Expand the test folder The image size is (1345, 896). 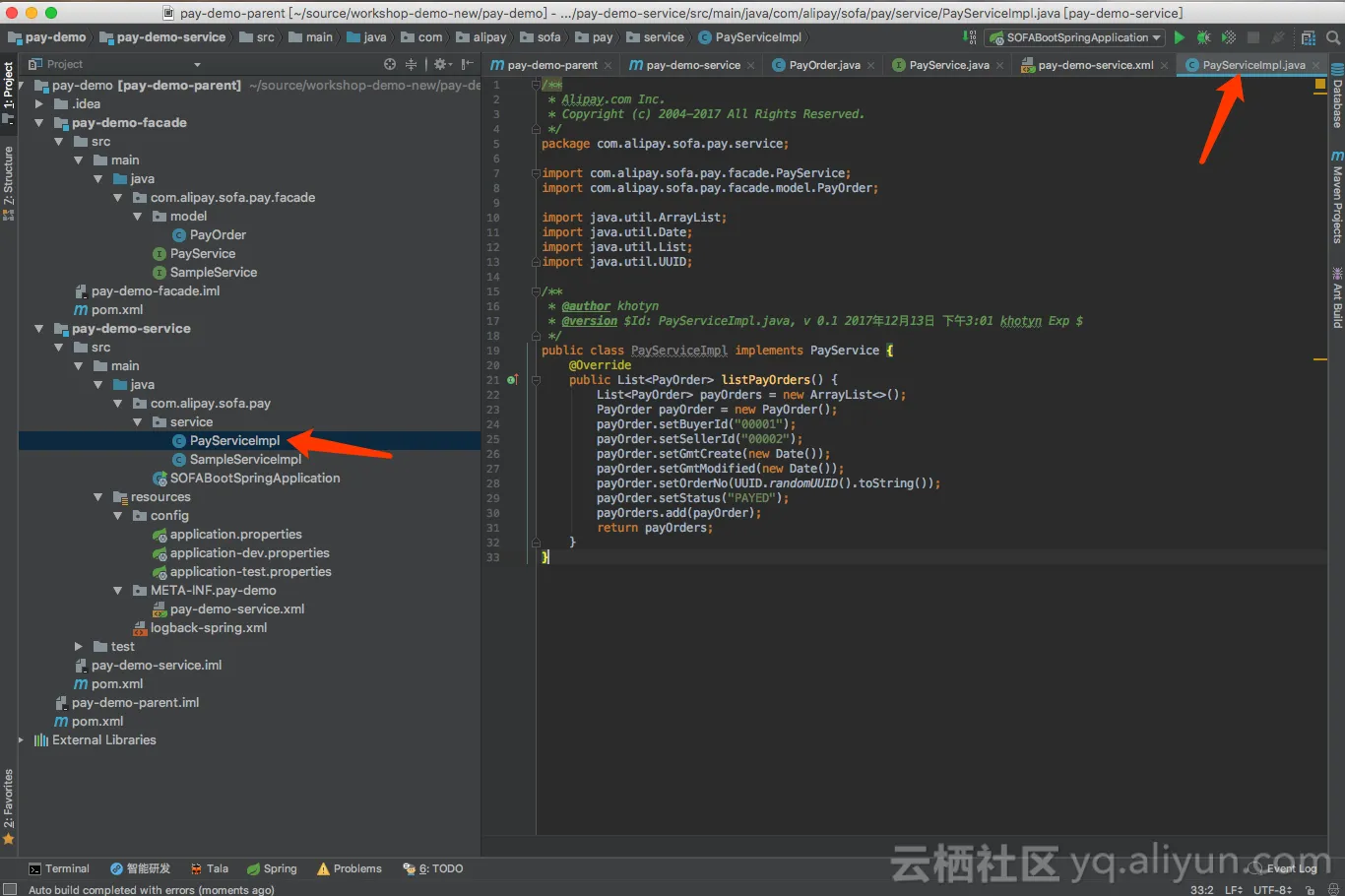pyautogui.click(x=79, y=647)
